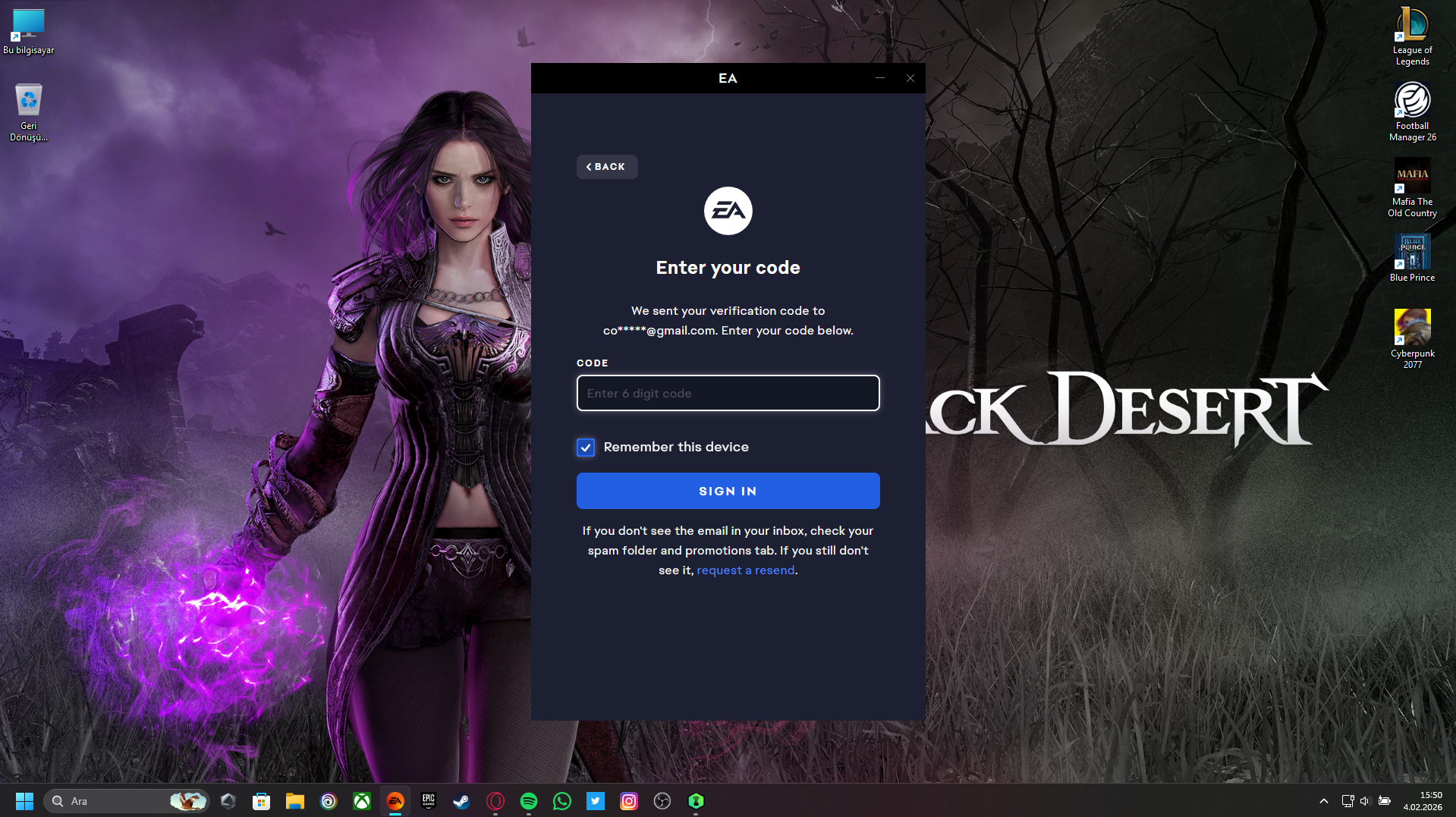Select Bu bilgisayar desktop icon
The width and height of the screenshot is (1456, 817).
click(29, 32)
